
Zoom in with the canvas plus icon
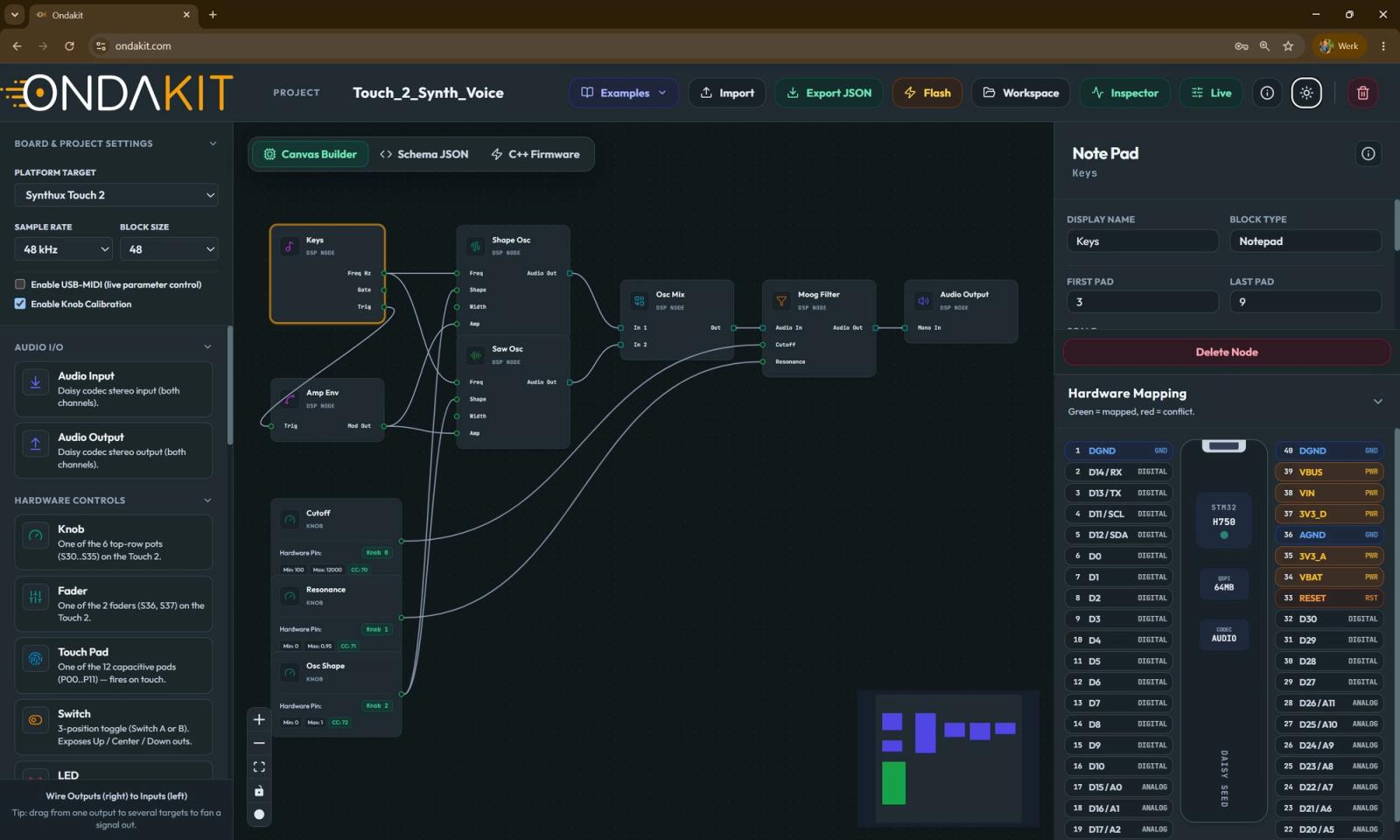(x=259, y=719)
